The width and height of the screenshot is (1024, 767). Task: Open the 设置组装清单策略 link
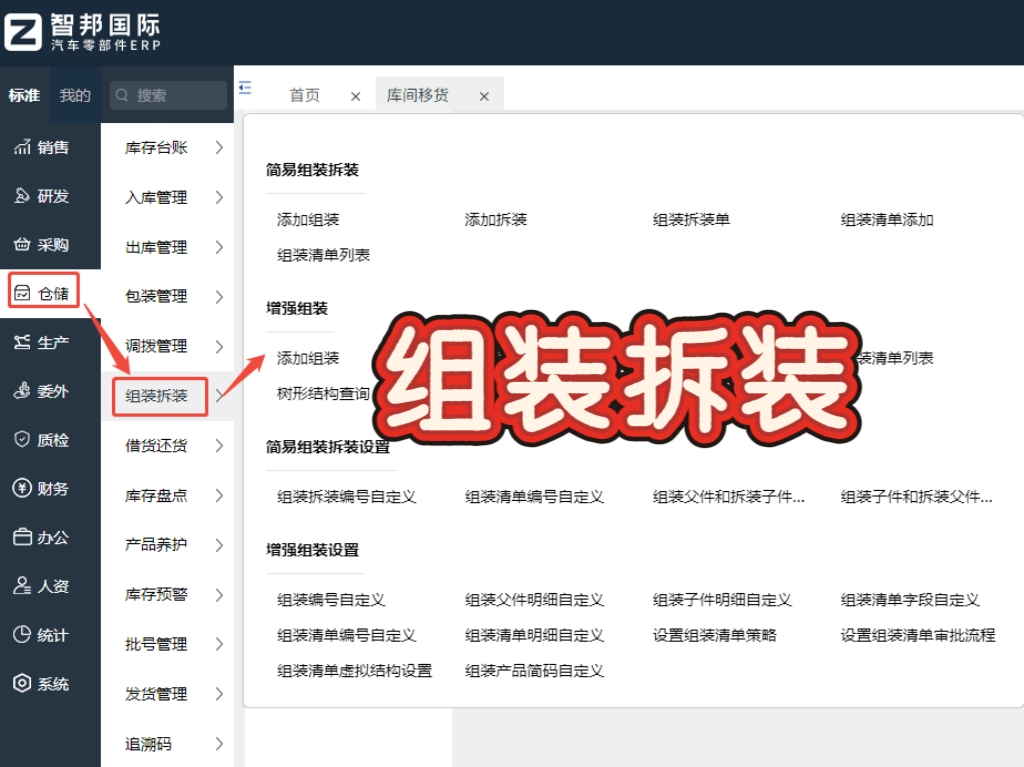tap(714, 635)
